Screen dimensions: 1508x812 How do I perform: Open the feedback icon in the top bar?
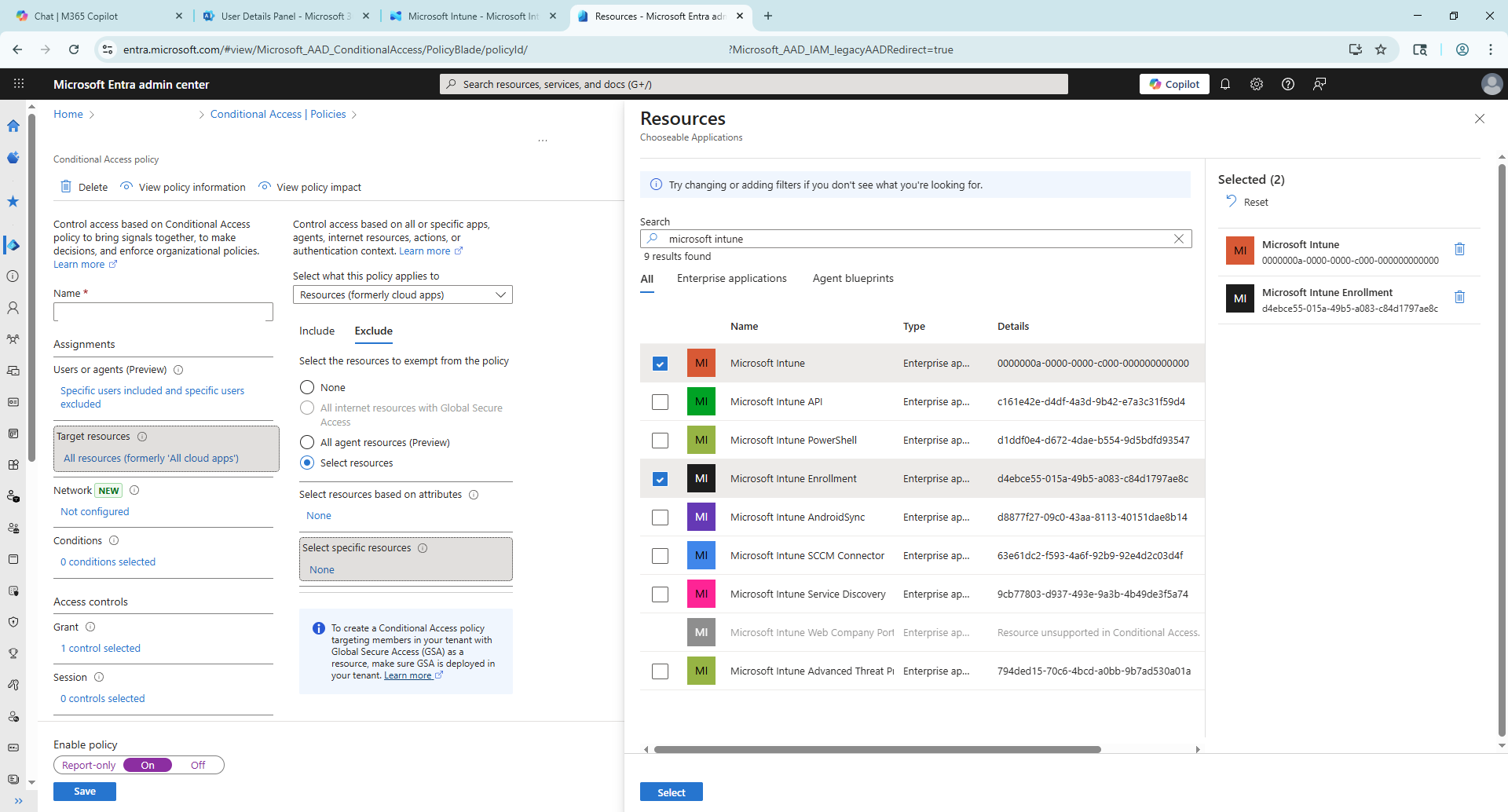pos(1319,84)
